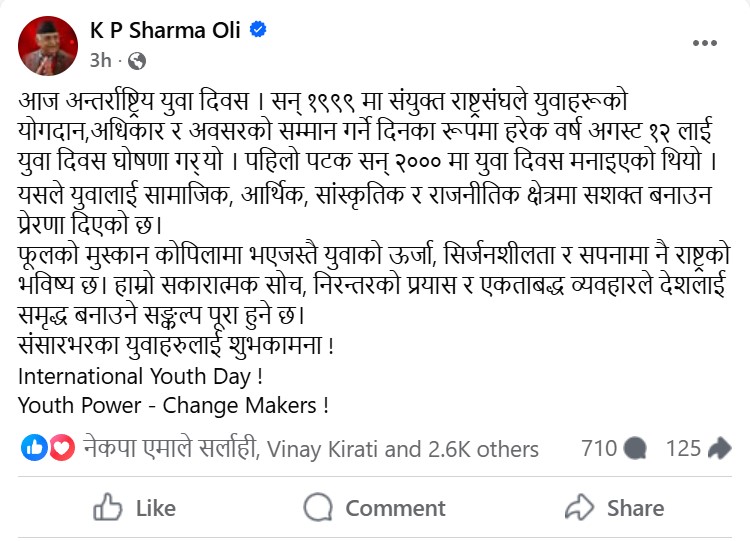Screen dimensions: 750x541
Task: Click the blue verified badge
Action: 258,30
